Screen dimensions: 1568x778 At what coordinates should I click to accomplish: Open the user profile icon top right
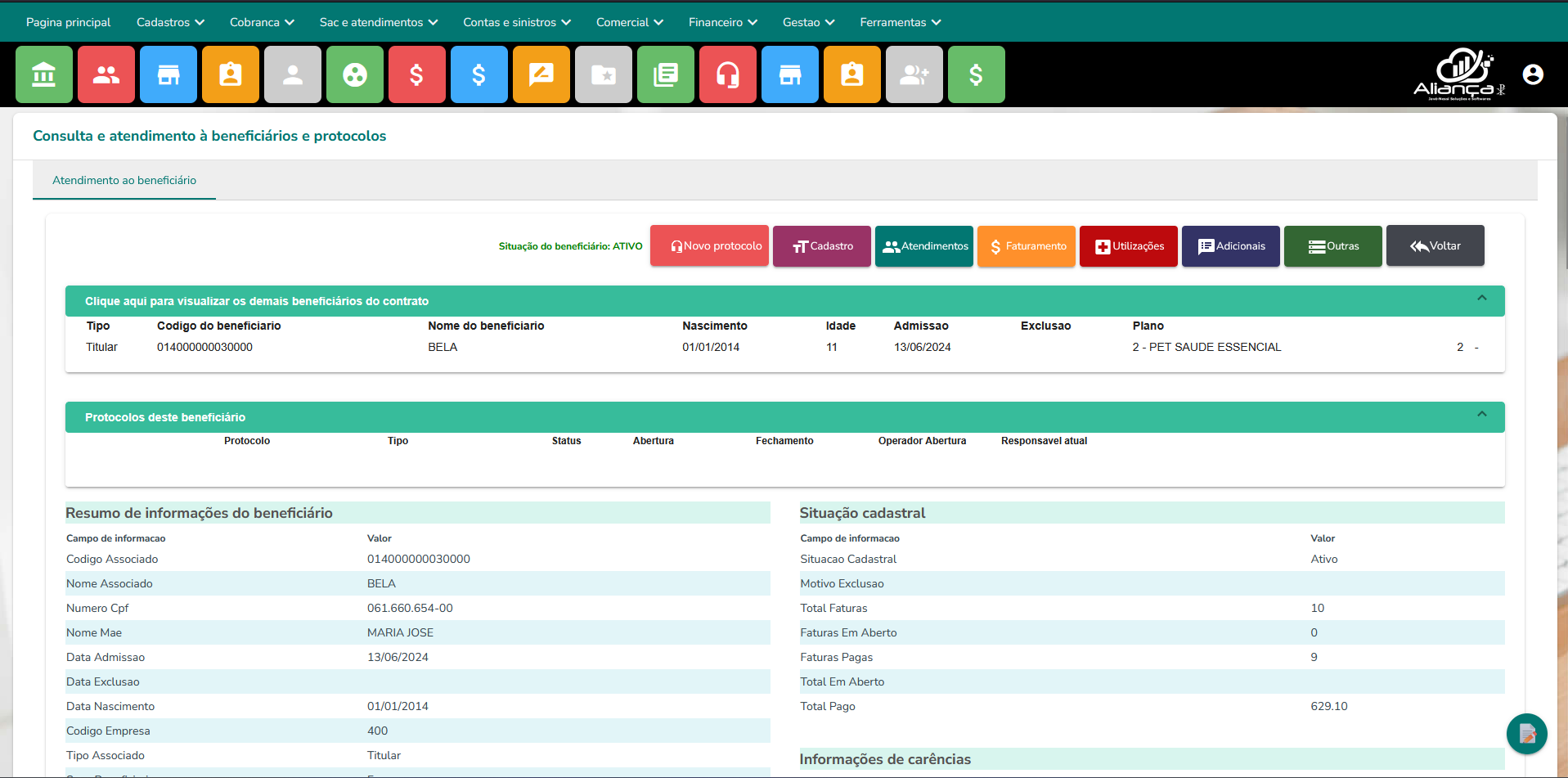pos(1533,74)
